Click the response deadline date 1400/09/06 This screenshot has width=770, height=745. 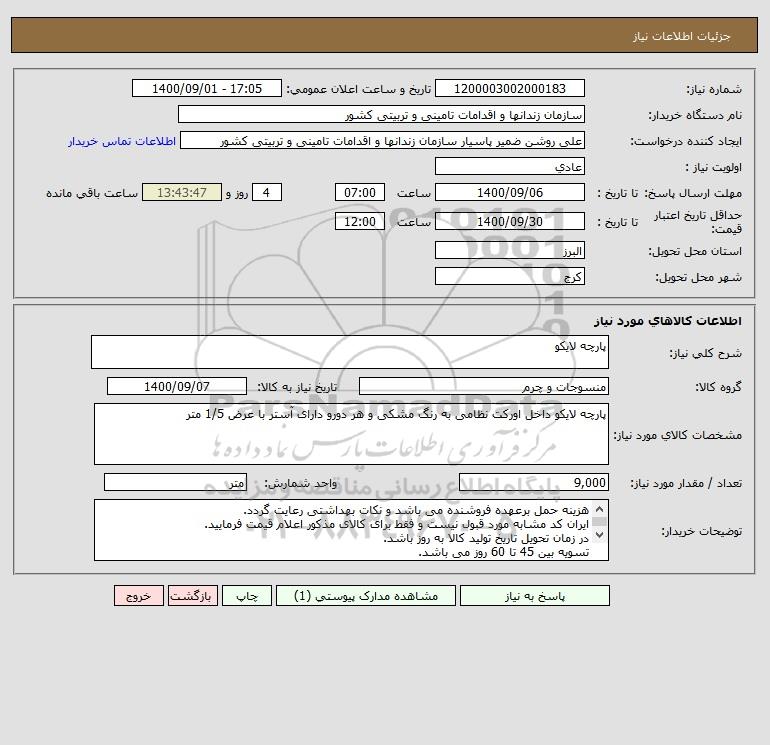click(x=510, y=193)
